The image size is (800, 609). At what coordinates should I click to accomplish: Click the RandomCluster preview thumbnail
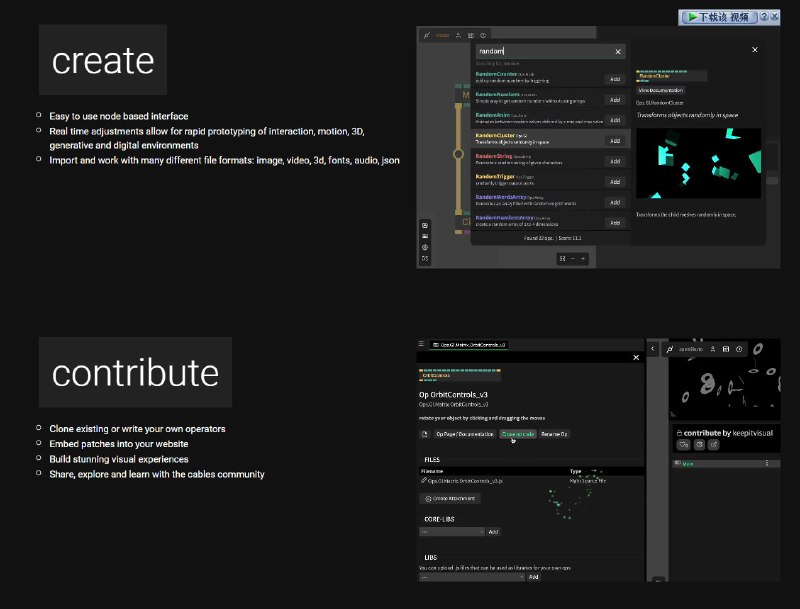pyautogui.click(x=698, y=163)
